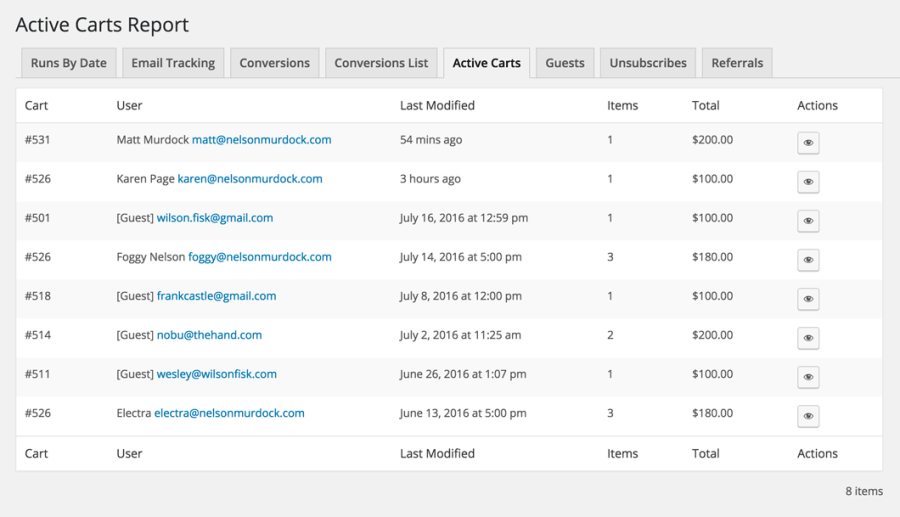The image size is (900, 517).
Task: View Foggy Nelson's cart using eye button
Action: click(808, 260)
